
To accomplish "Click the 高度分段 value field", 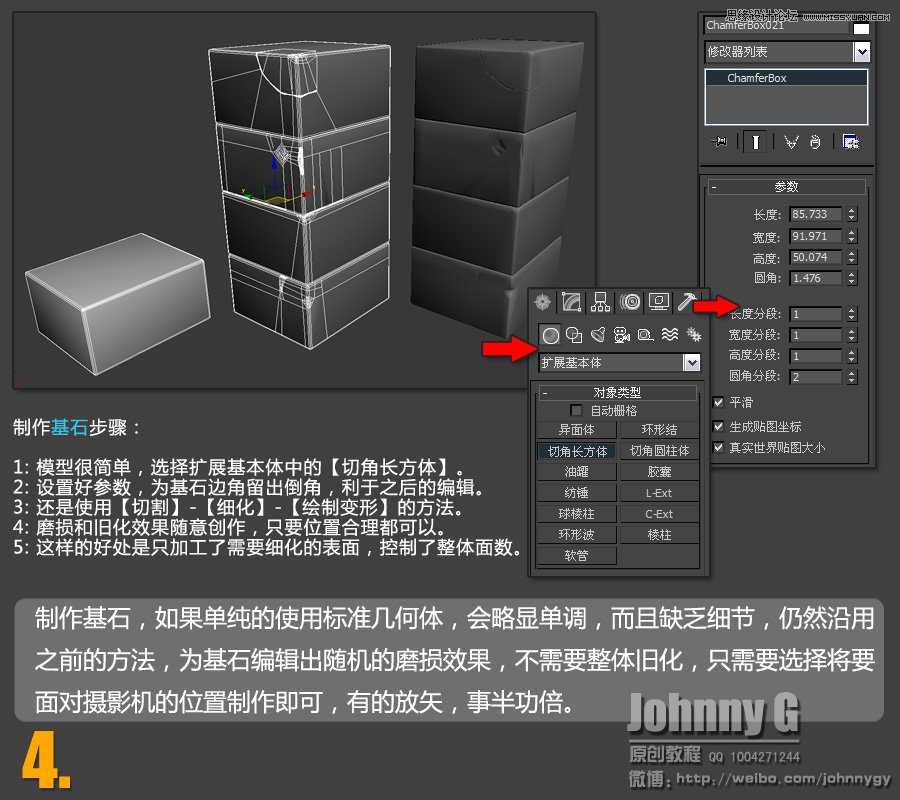I will 815,356.
